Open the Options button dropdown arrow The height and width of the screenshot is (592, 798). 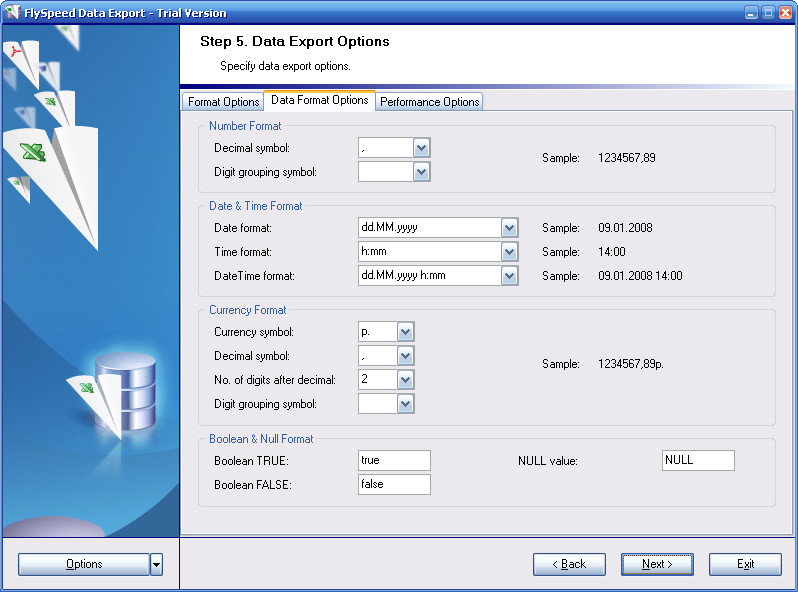click(x=157, y=564)
